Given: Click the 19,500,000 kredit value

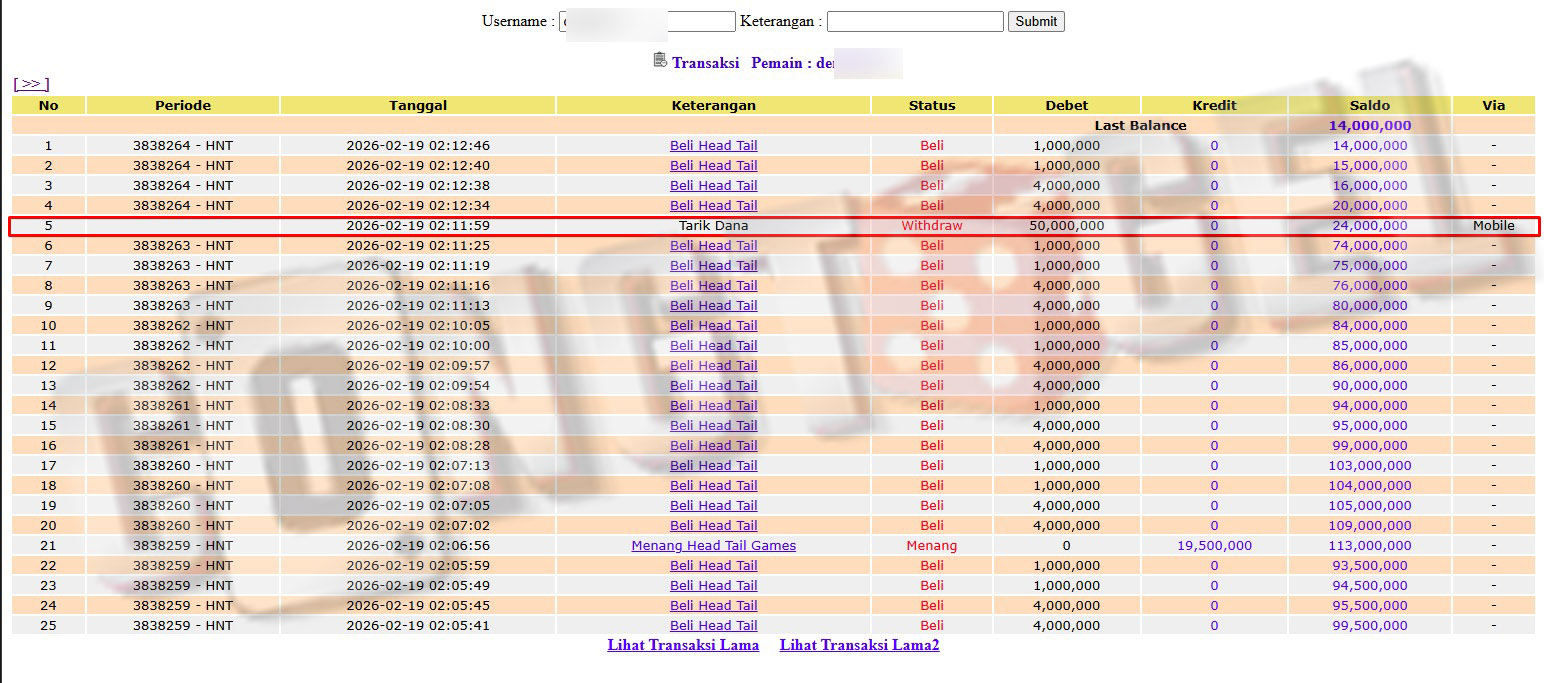Looking at the screenshot, I should [1214, 545].
